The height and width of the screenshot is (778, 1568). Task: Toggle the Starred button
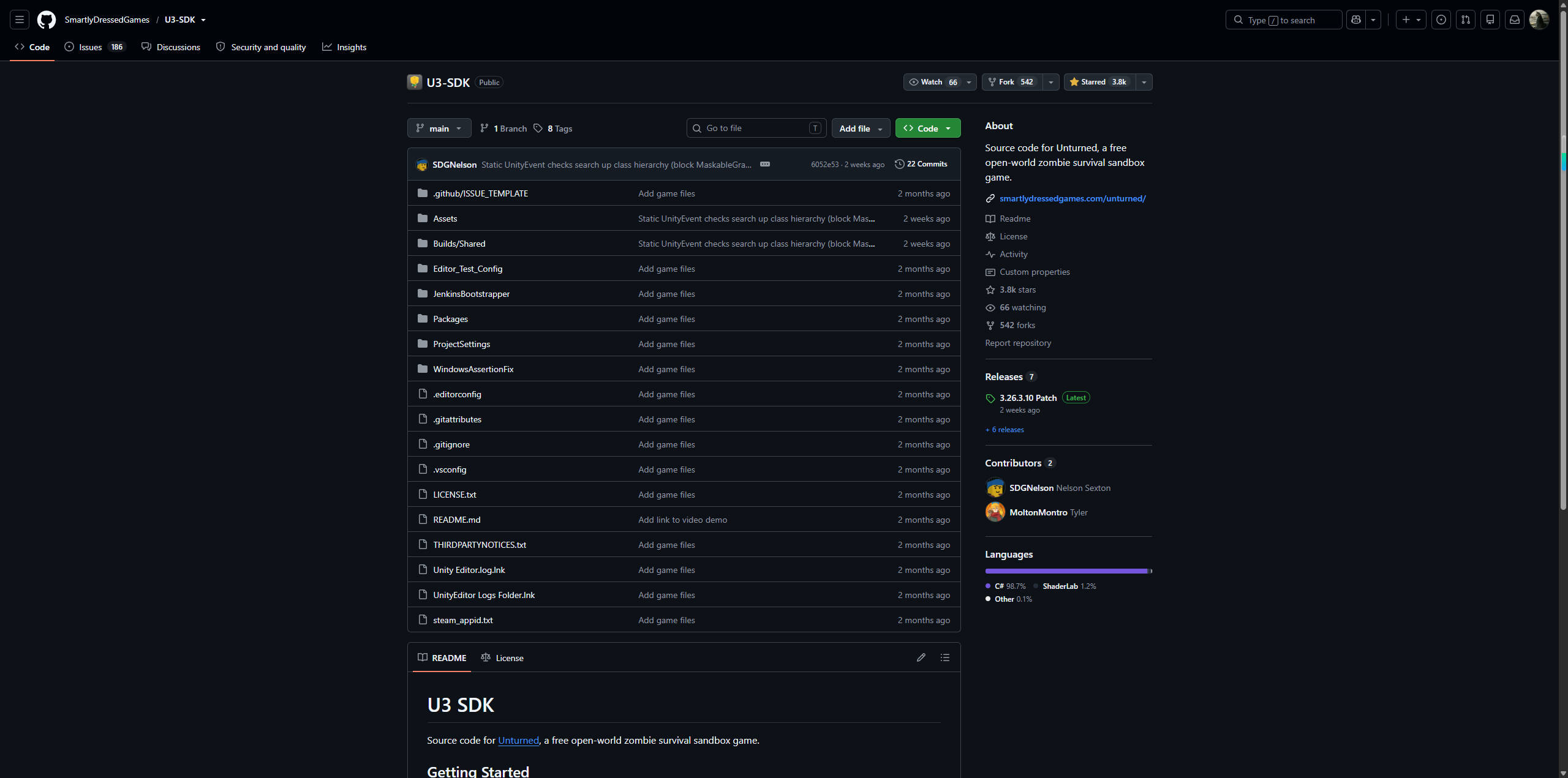[1100, 82]
